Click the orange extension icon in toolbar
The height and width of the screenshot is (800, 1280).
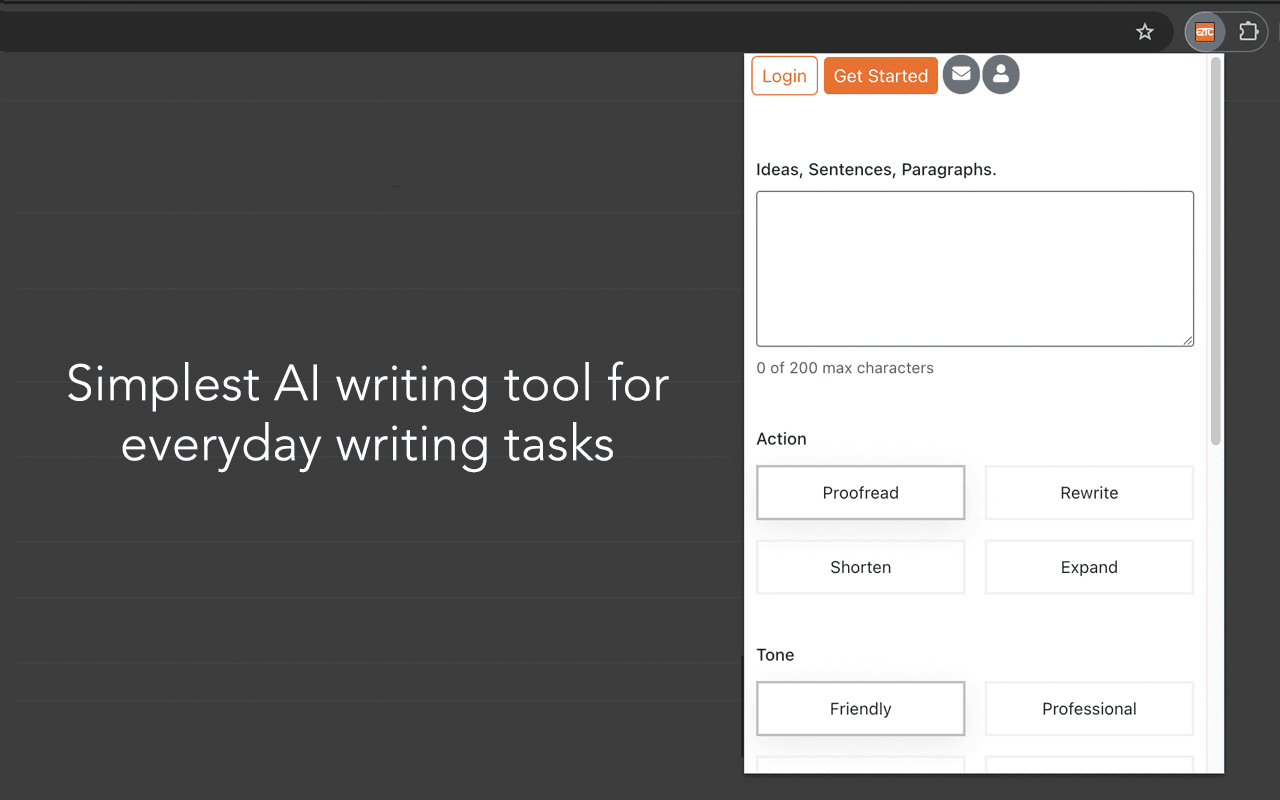[1205, 32]
